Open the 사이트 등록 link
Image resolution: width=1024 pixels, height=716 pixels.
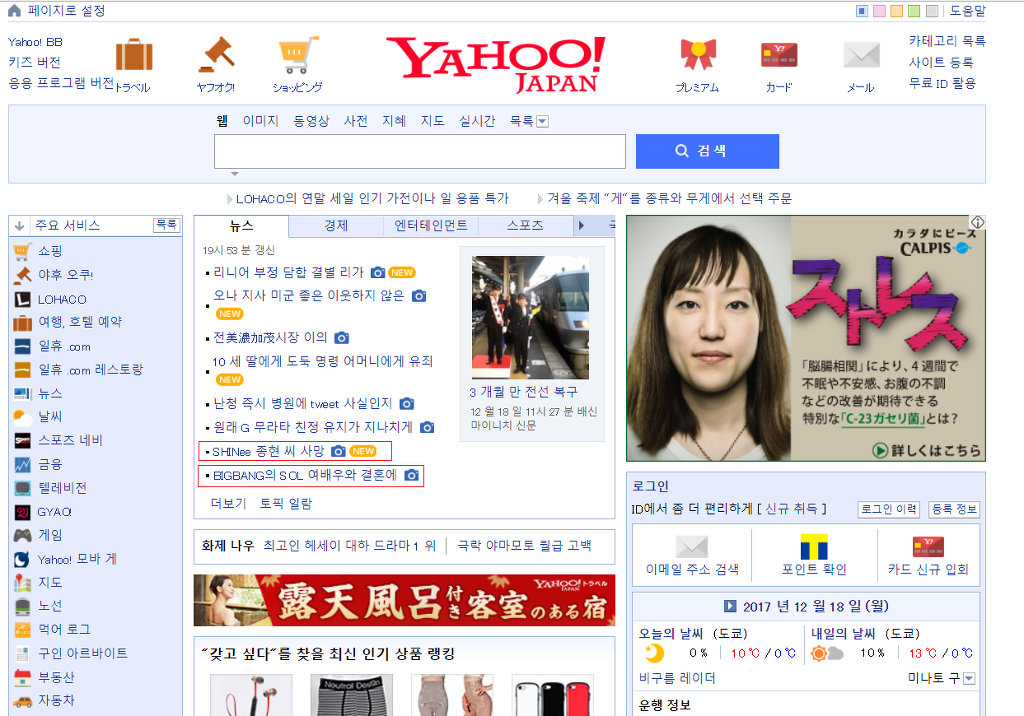940,63
